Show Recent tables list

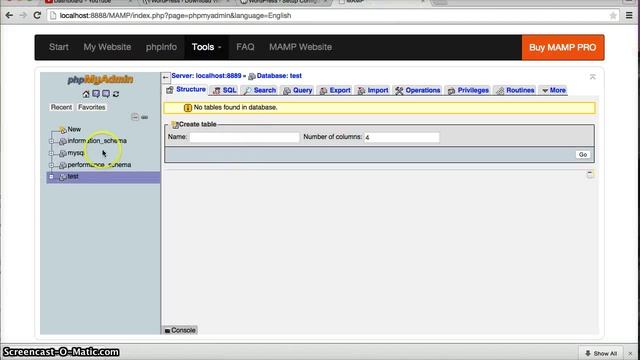61,107
